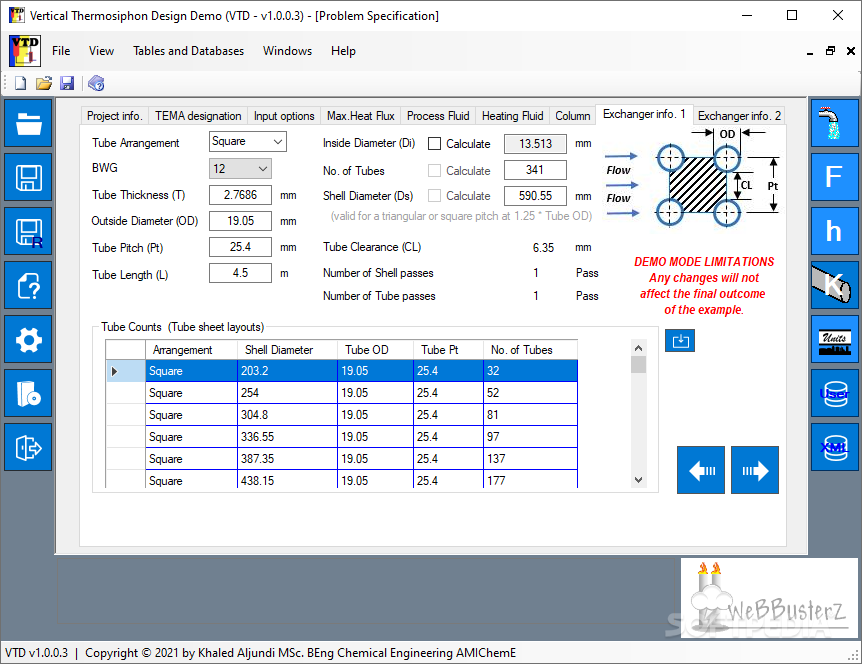Screen dimensions: 862x664
Task: Click the New file toolbar icon
Action: pos(20,83)
